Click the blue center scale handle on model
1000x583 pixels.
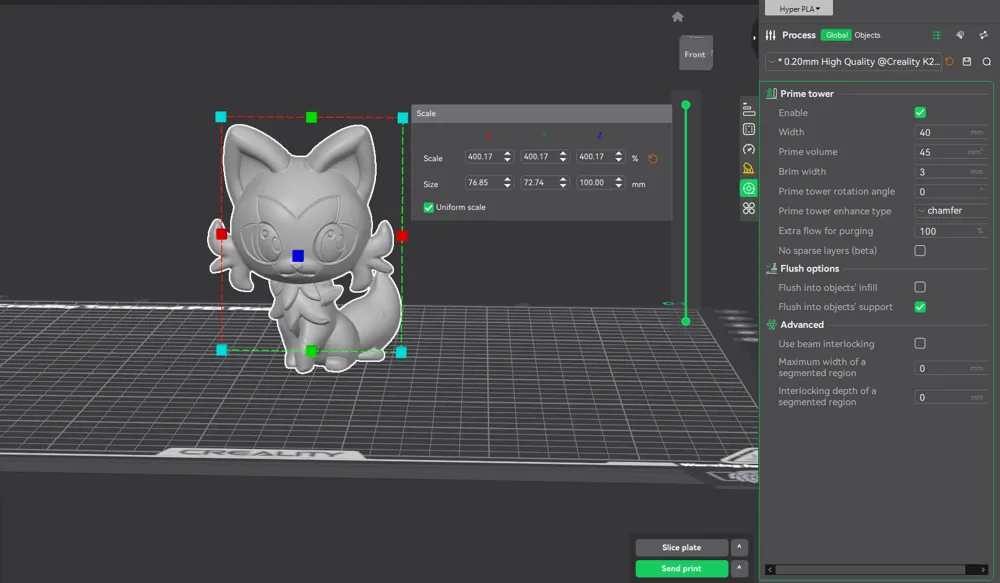pyautogui.click(x=298, y=256)
